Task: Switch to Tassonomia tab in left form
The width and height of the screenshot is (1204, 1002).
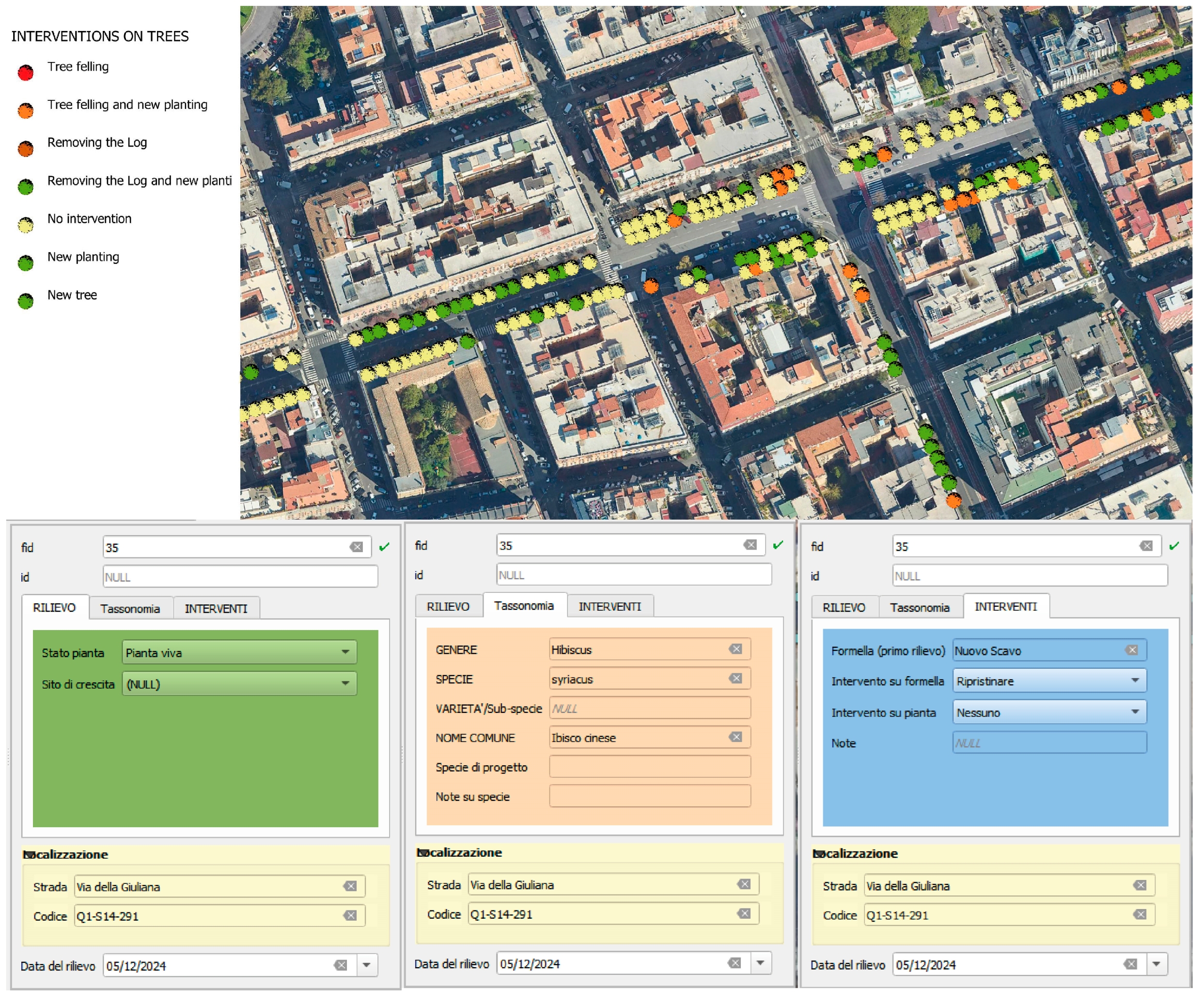Action: 130,609
